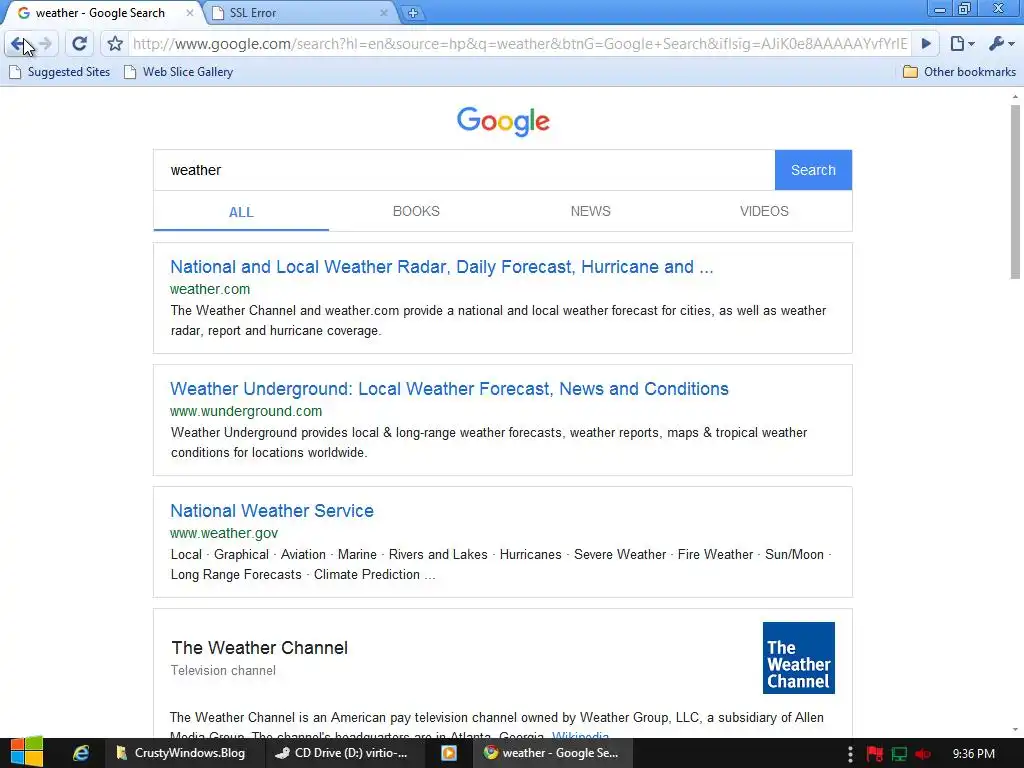
Task: Minimize the browser window
Action: 940,9
